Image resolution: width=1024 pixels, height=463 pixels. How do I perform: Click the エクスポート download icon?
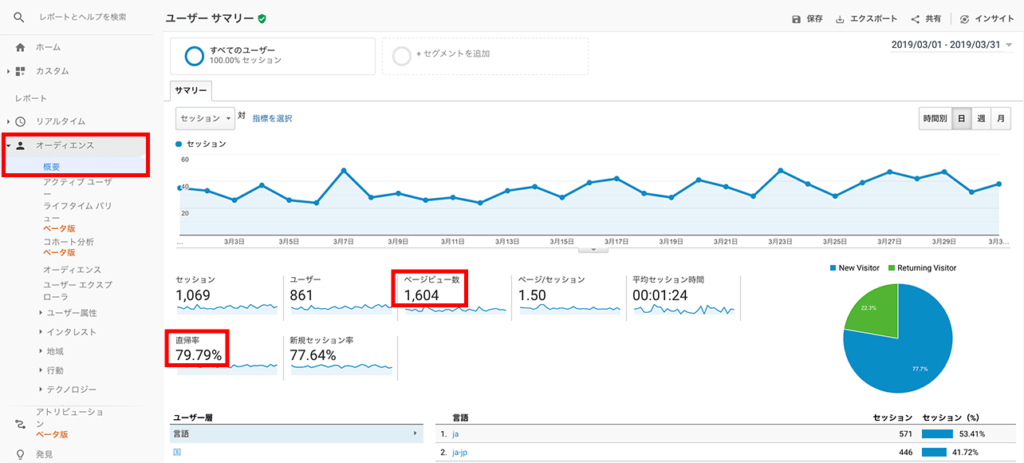click(840, 20)
